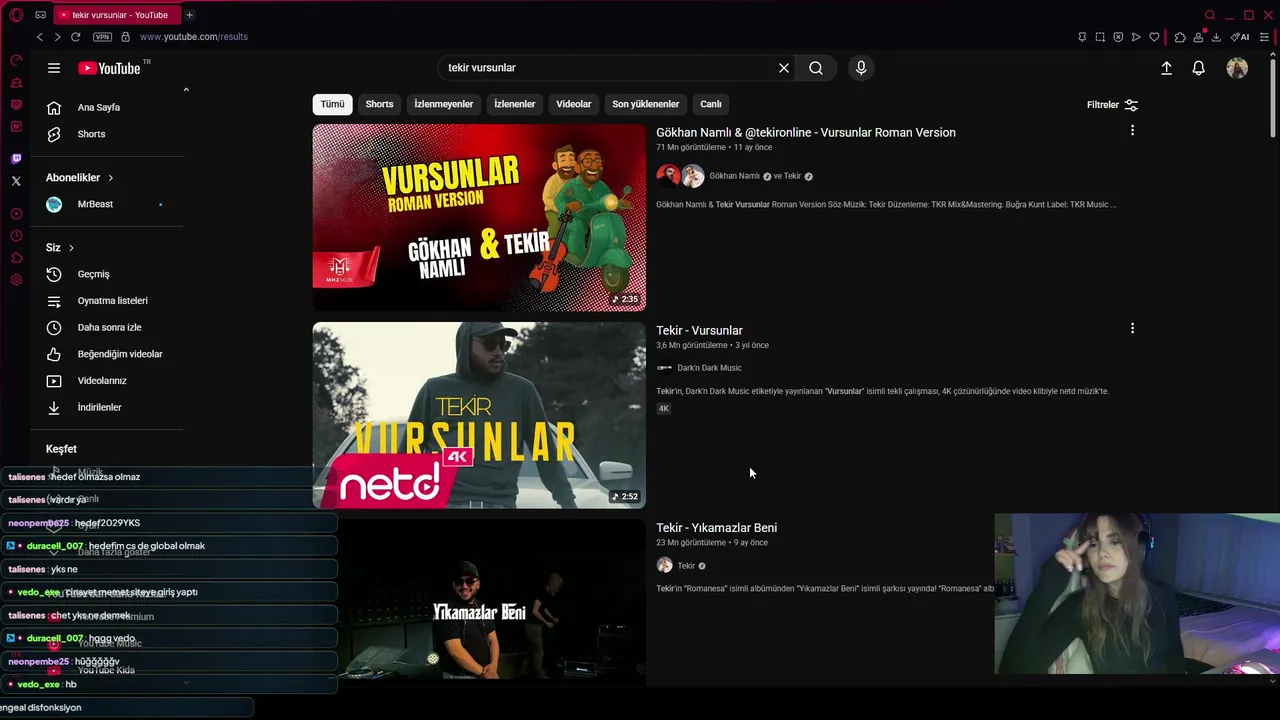This screenshot has width=1280, height=720.
Task: Select the Son yüklenenler filter chip
Action: pos(646,104)
